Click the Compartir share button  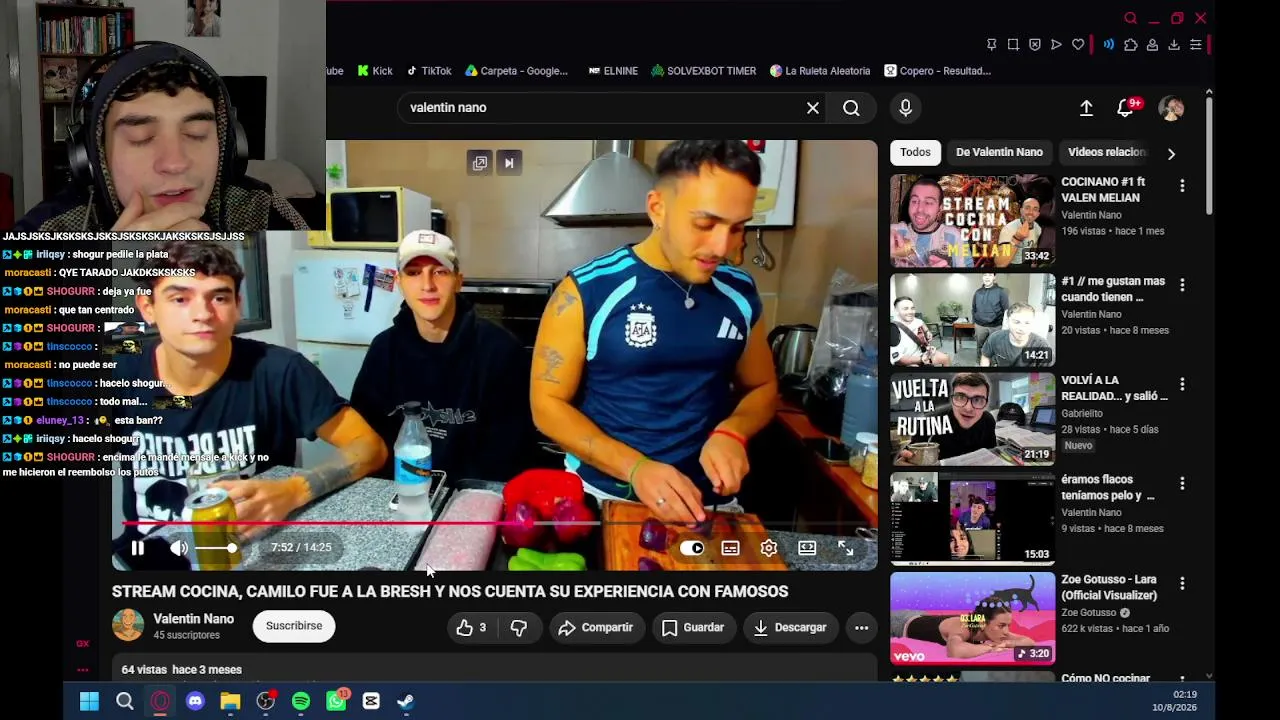[596, 628]
